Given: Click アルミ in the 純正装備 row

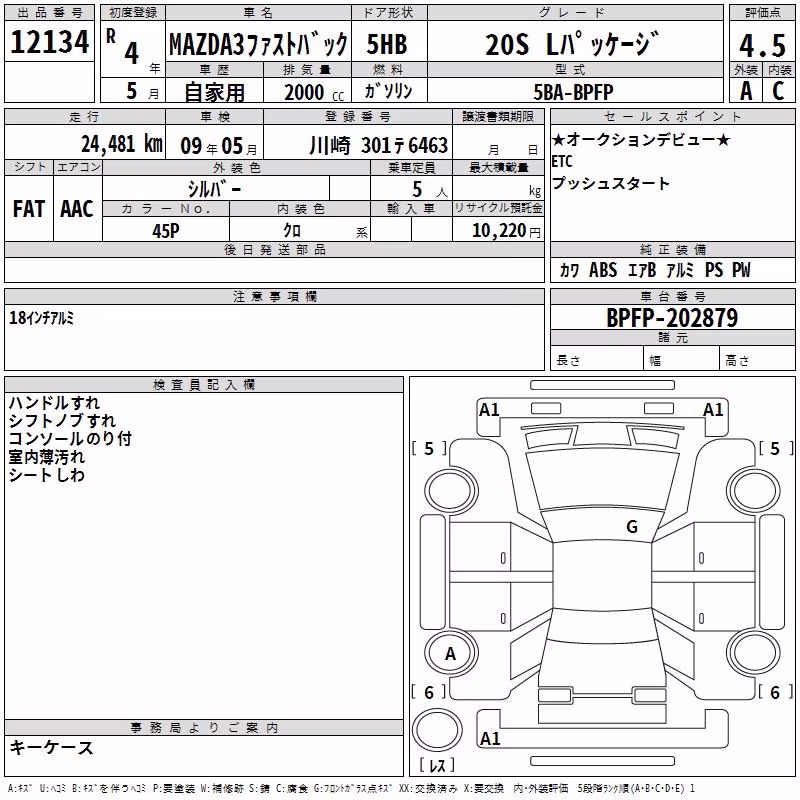Looking at the screenshot, I should 680,270.
